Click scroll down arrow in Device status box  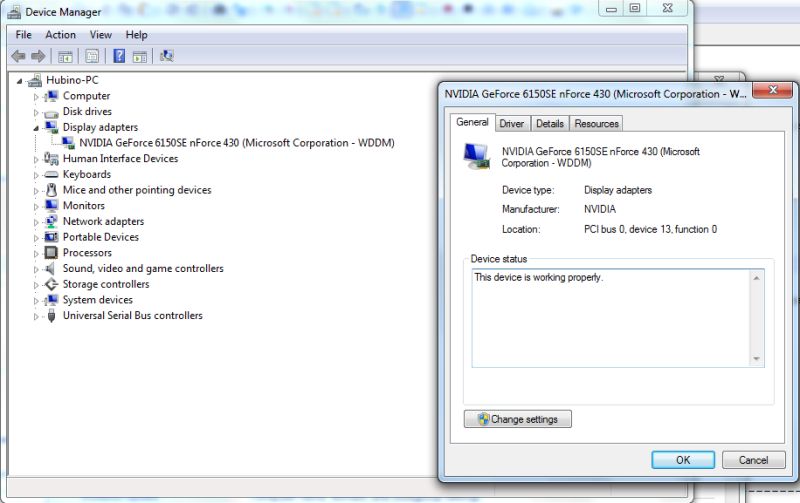pos(756,359)
